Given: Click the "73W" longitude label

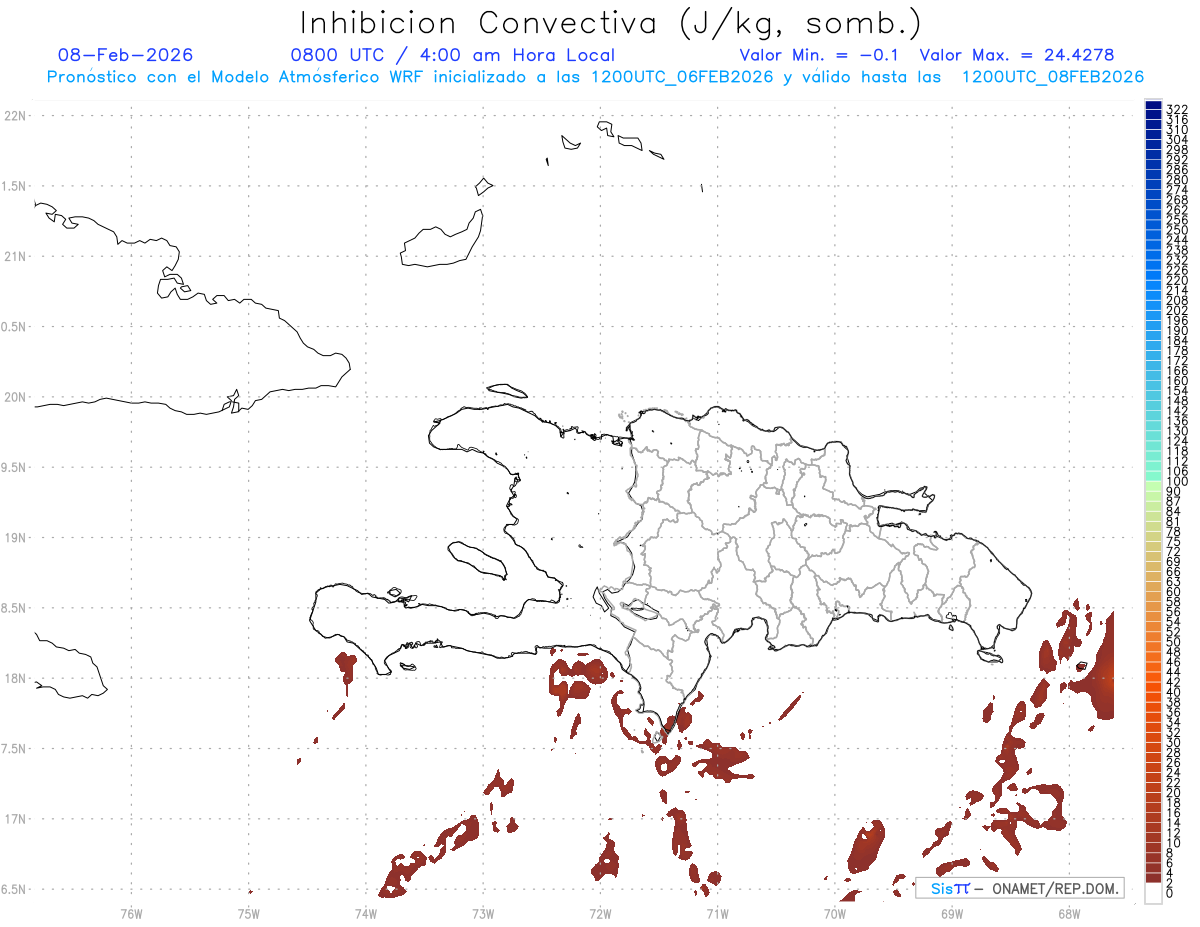Looking at the screenshot, I should [483, 913].
